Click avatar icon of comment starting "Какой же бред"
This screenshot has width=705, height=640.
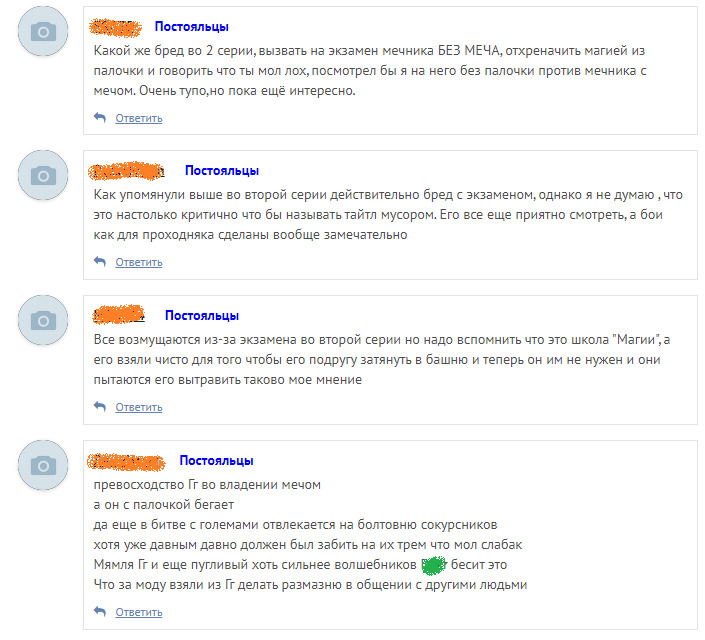[x=43, y=32]
